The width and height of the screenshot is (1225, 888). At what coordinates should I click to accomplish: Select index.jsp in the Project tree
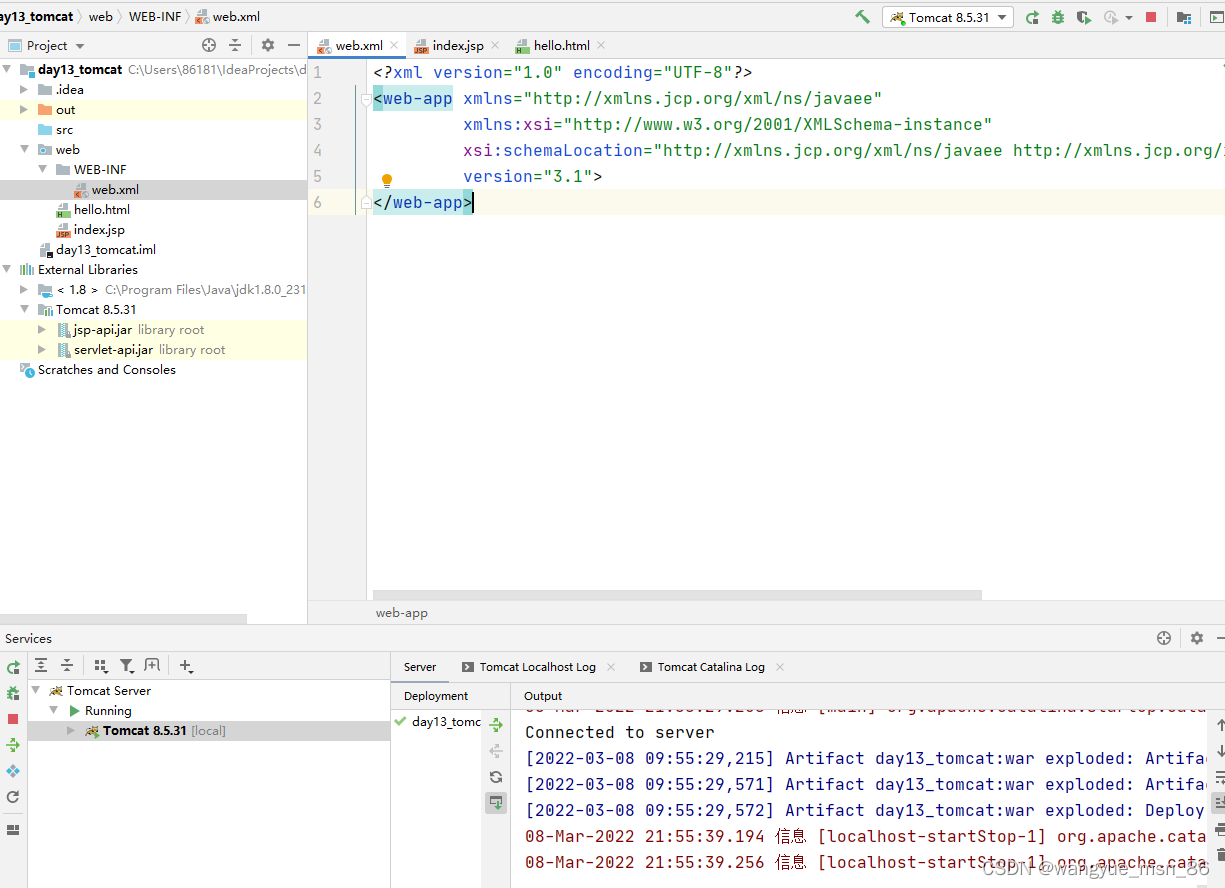click(99, 230)
